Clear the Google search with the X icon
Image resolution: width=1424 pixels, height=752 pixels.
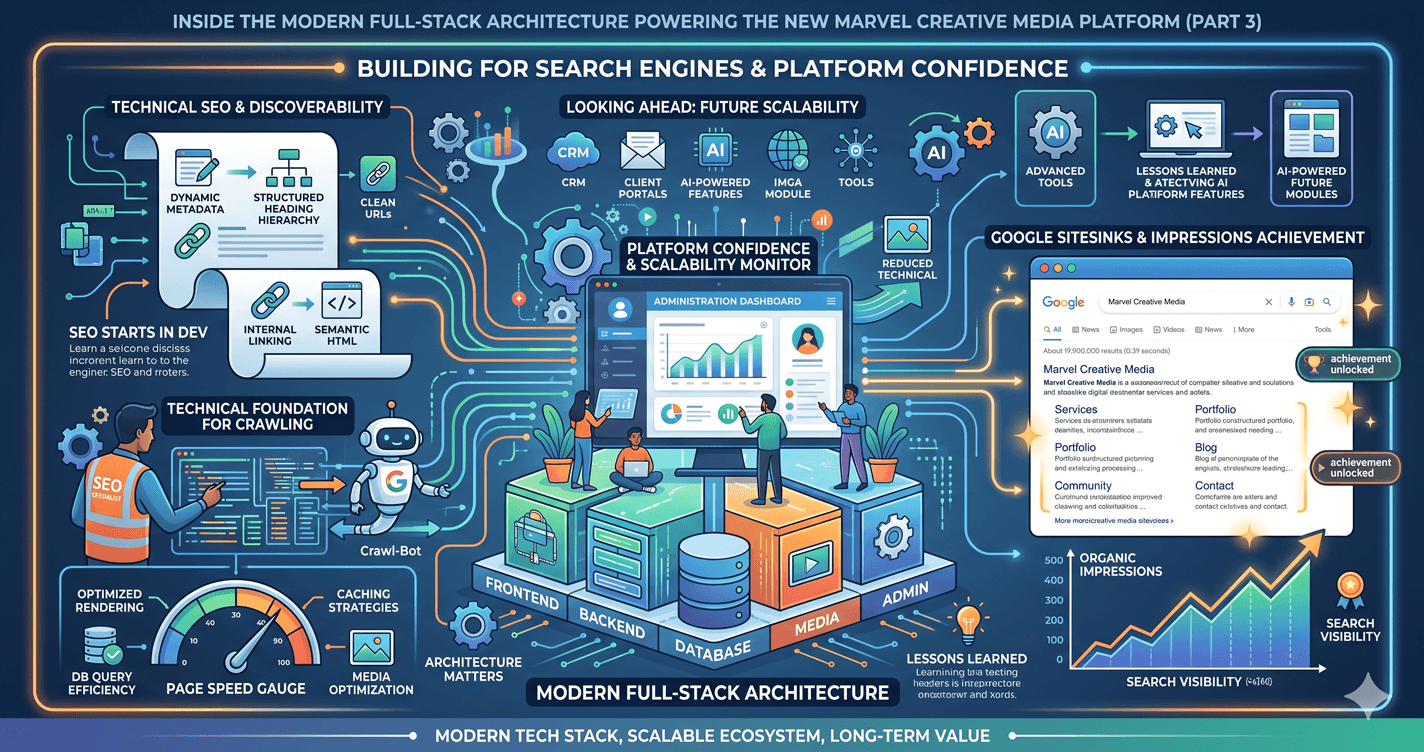click(1269, 302)
